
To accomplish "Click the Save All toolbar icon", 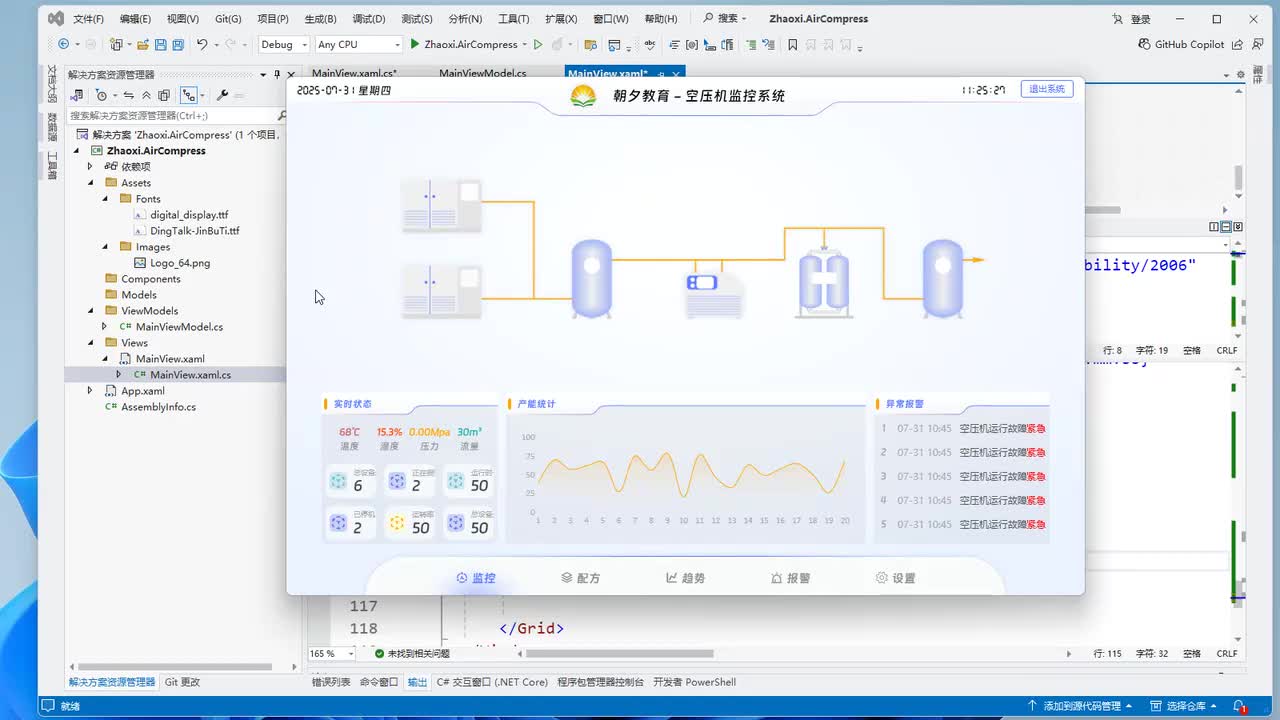I will (x=177, y=44).
